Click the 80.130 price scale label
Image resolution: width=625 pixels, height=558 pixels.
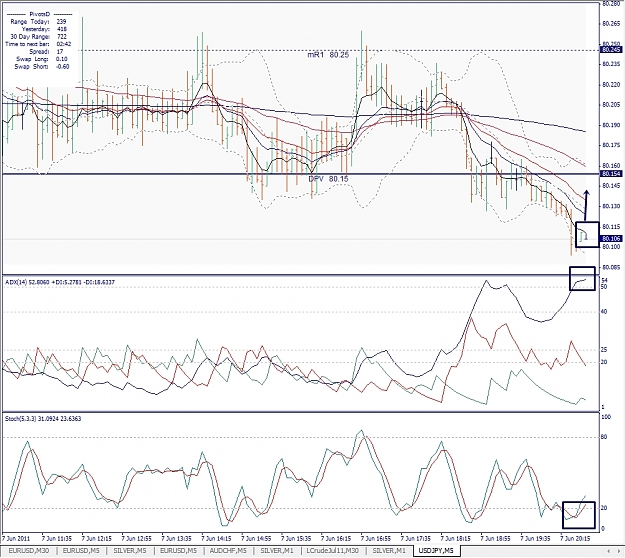pos(611,206)
